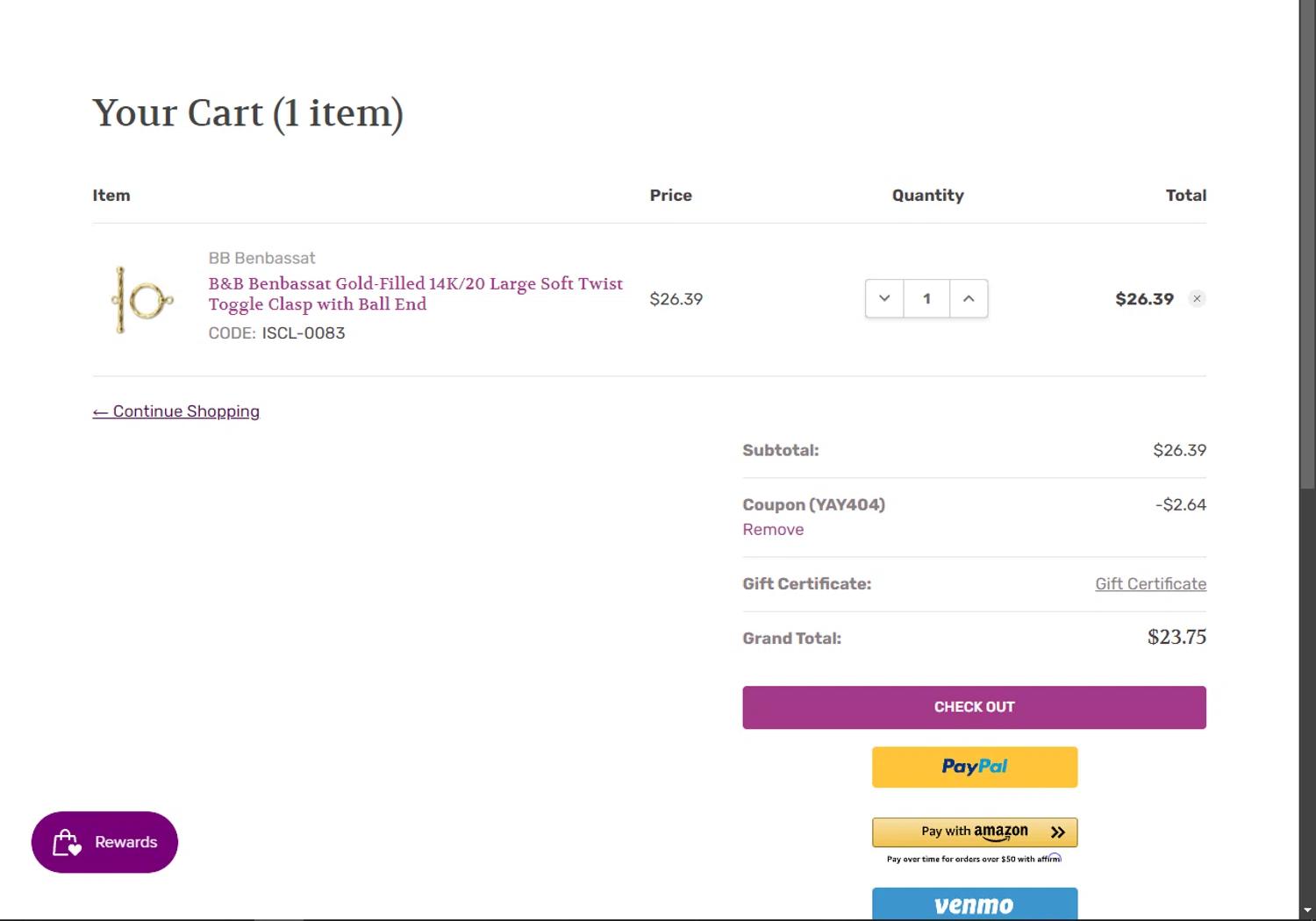Screen dimensions: 1316x921
Task: Click the Coupon (YAY404) label
Action: (x=813, y=504)
